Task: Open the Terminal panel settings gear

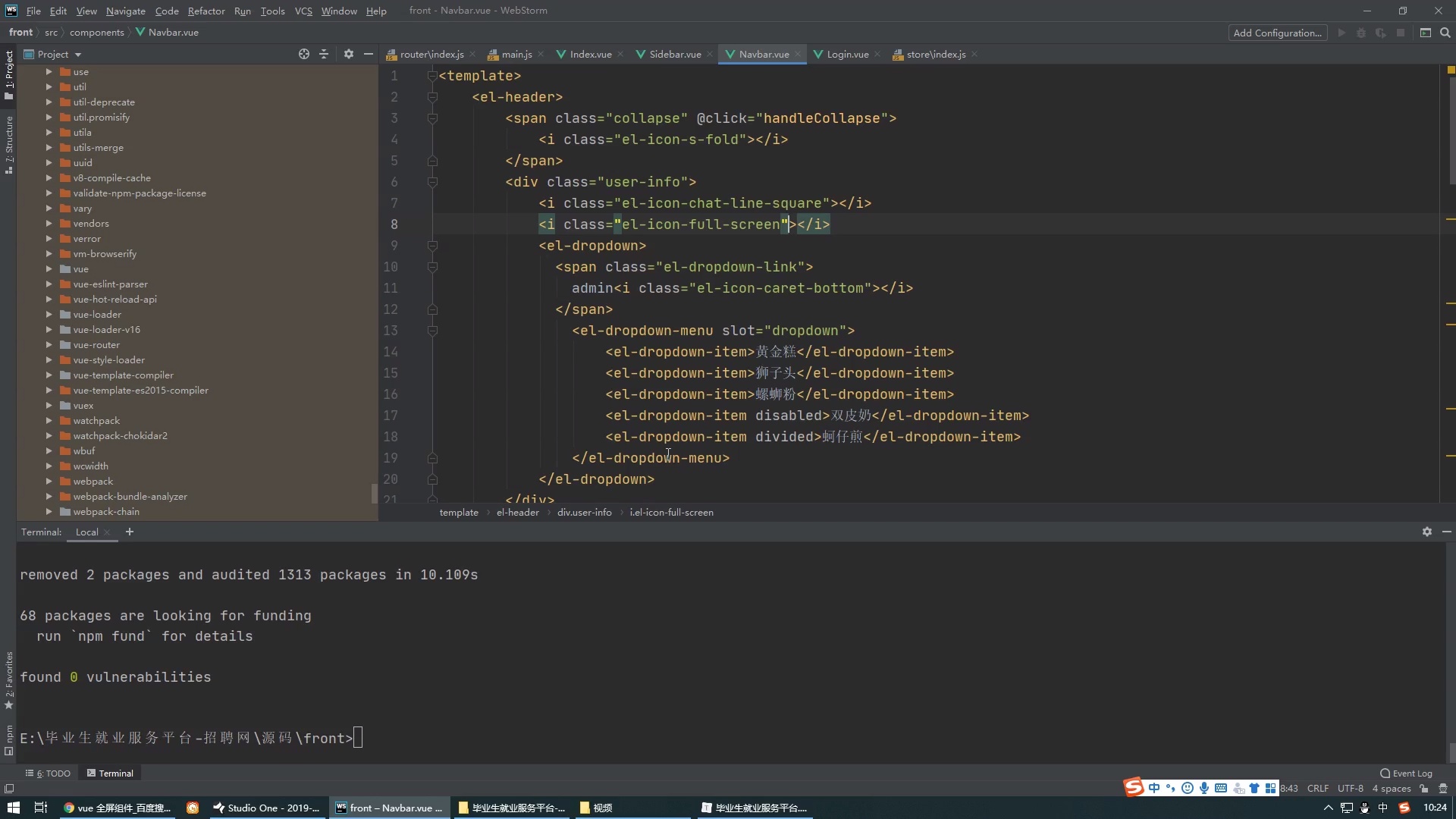Action: point(1426,532)
